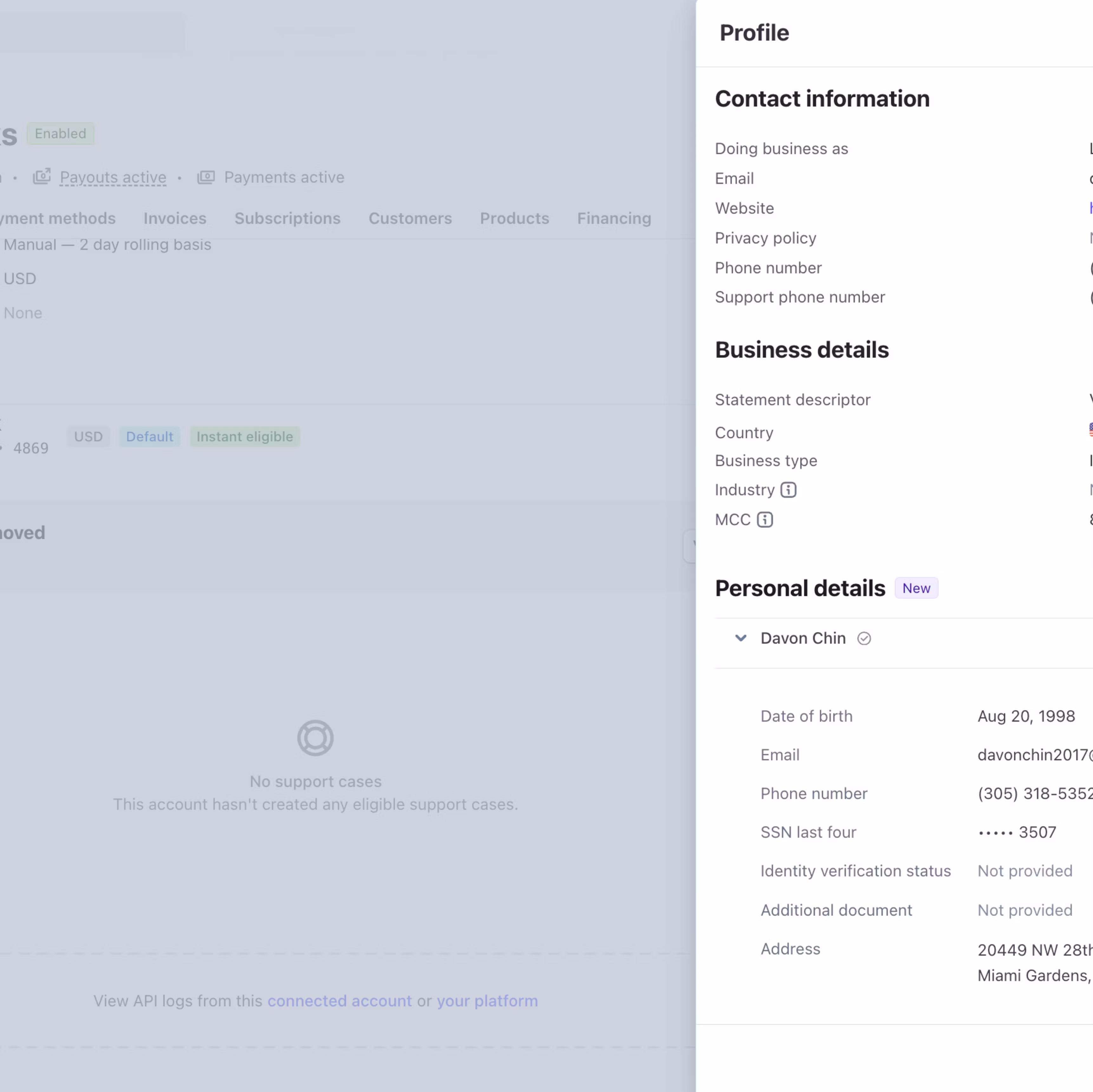Viewport: 1093px width, 1092px height.
Task: Click the Industry info icon
Action: (788, 490)
